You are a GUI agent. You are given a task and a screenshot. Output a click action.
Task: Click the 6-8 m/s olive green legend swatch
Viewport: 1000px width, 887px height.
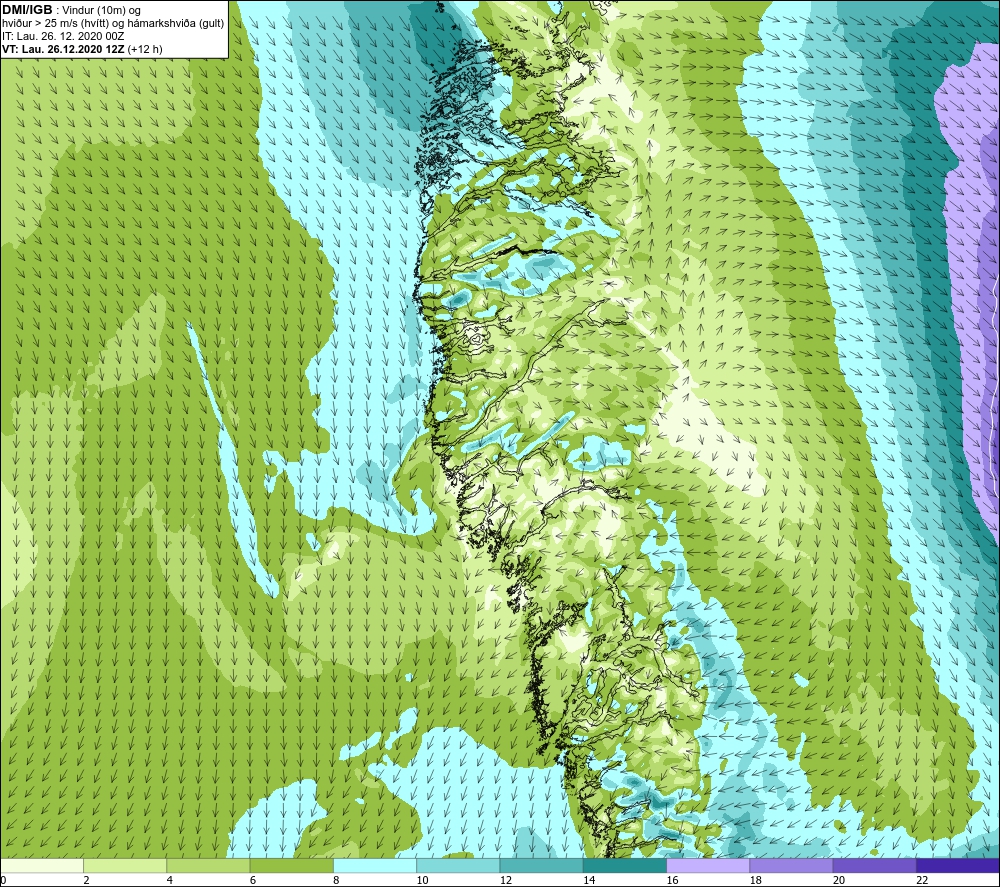(292, 865)
